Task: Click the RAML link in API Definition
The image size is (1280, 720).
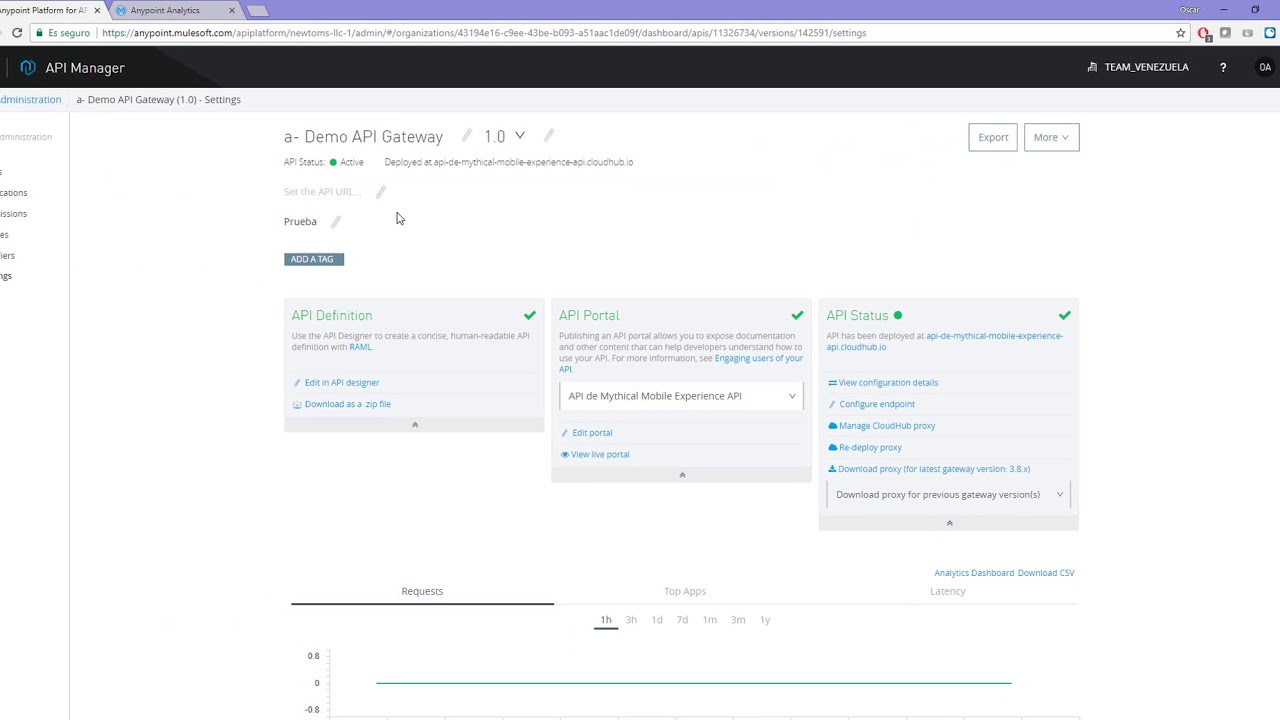Action: [x=360, y=347]
